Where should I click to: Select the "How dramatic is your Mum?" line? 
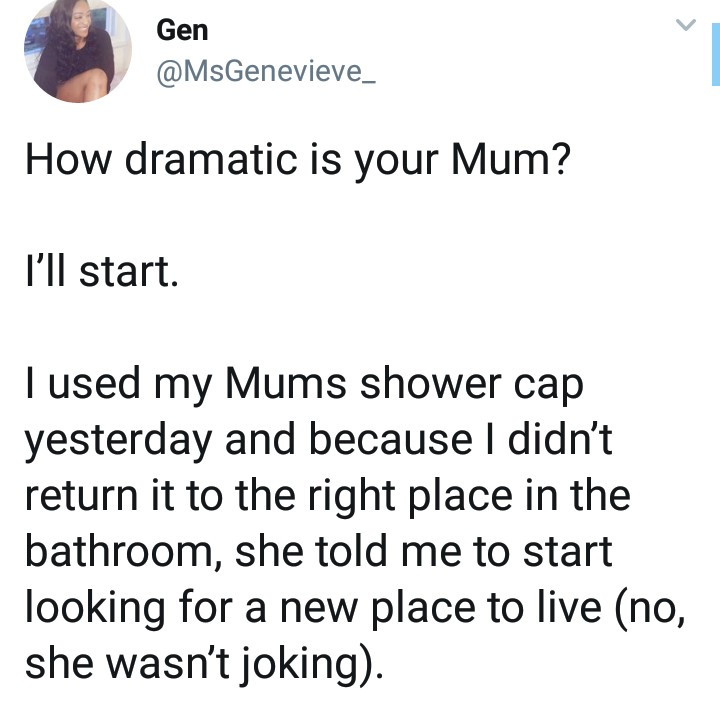[x=298, y=160]
